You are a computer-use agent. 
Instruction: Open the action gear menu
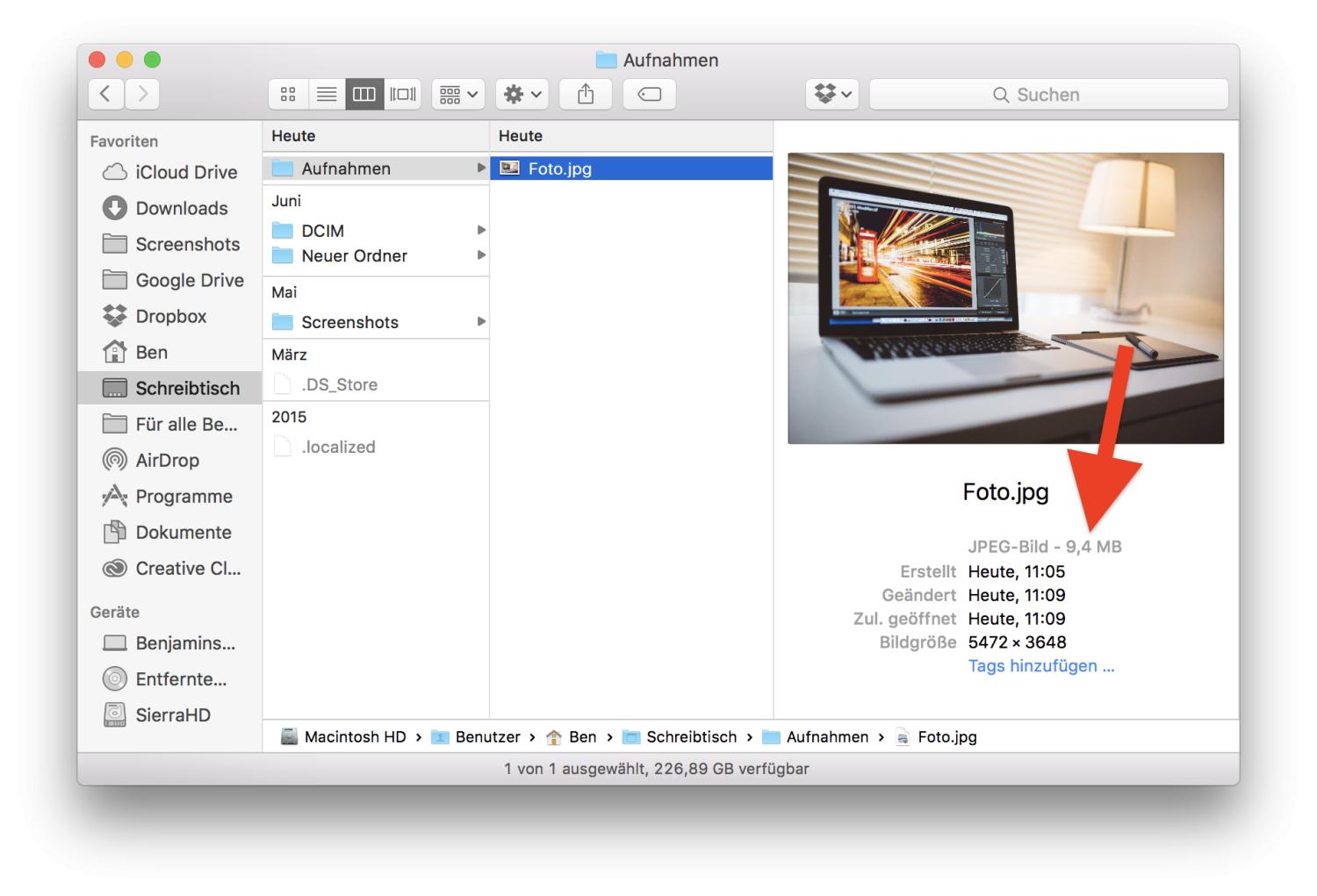[x=522, y=94]
